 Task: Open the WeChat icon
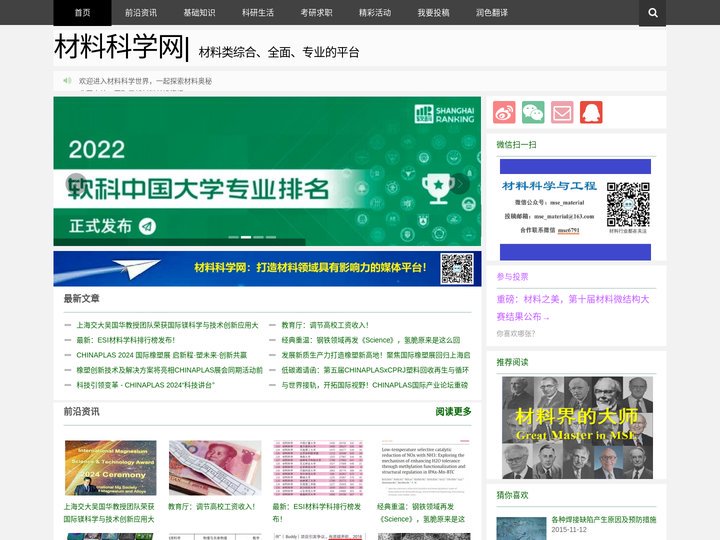tap(533, 112)
